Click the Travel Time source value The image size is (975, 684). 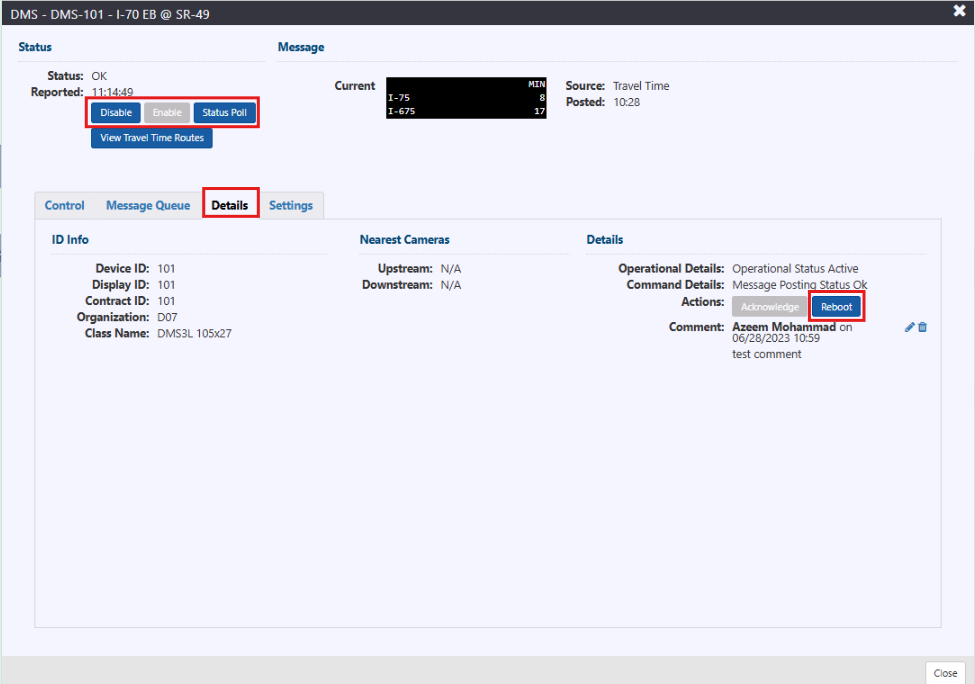click(x=641, y=86)
